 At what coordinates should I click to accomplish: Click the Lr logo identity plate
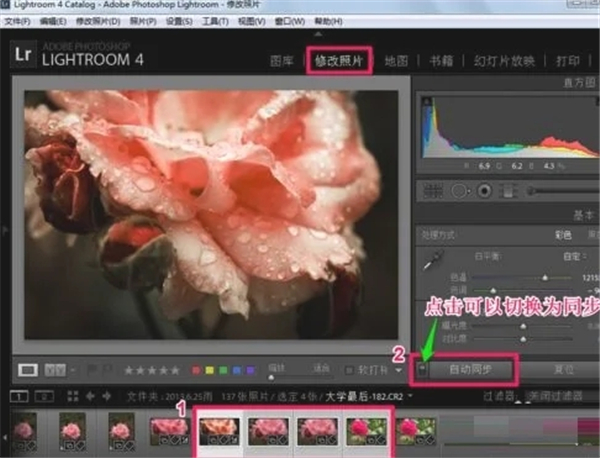23,54
